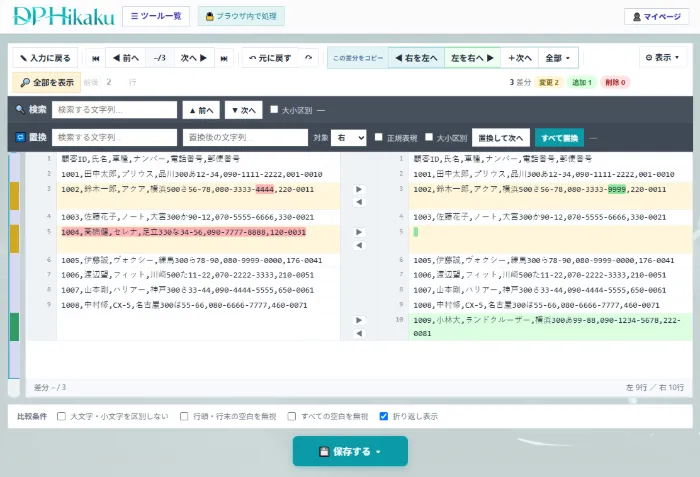
Task: Open マイページ
Action: (657, 17)
